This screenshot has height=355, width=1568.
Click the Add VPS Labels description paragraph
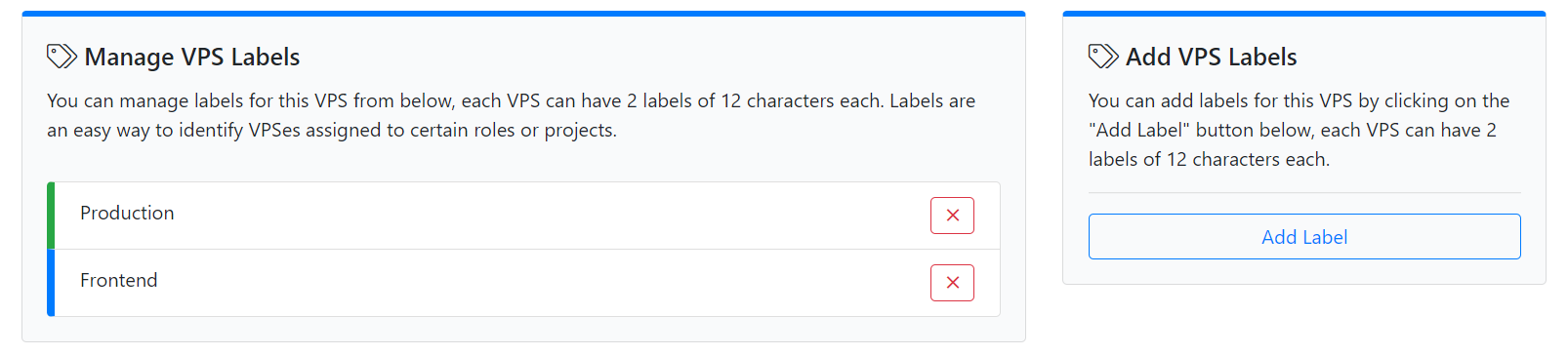[1300, 130]
